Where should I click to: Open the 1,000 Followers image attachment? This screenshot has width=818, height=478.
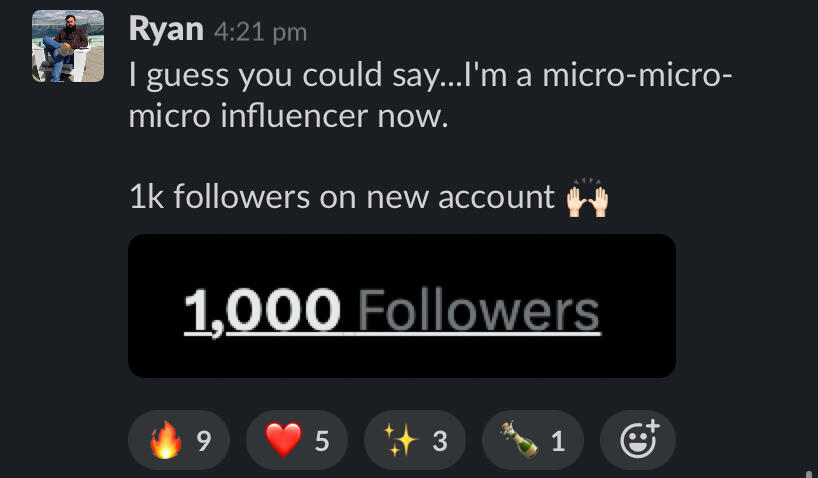(402, 306)
